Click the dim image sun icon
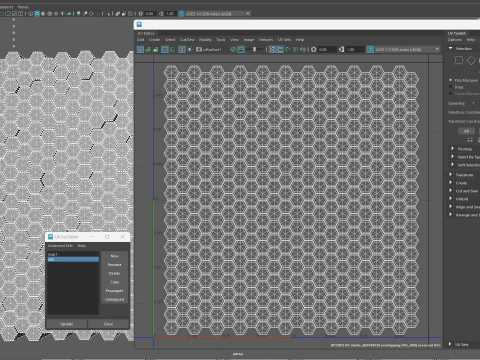 point(190,49)
